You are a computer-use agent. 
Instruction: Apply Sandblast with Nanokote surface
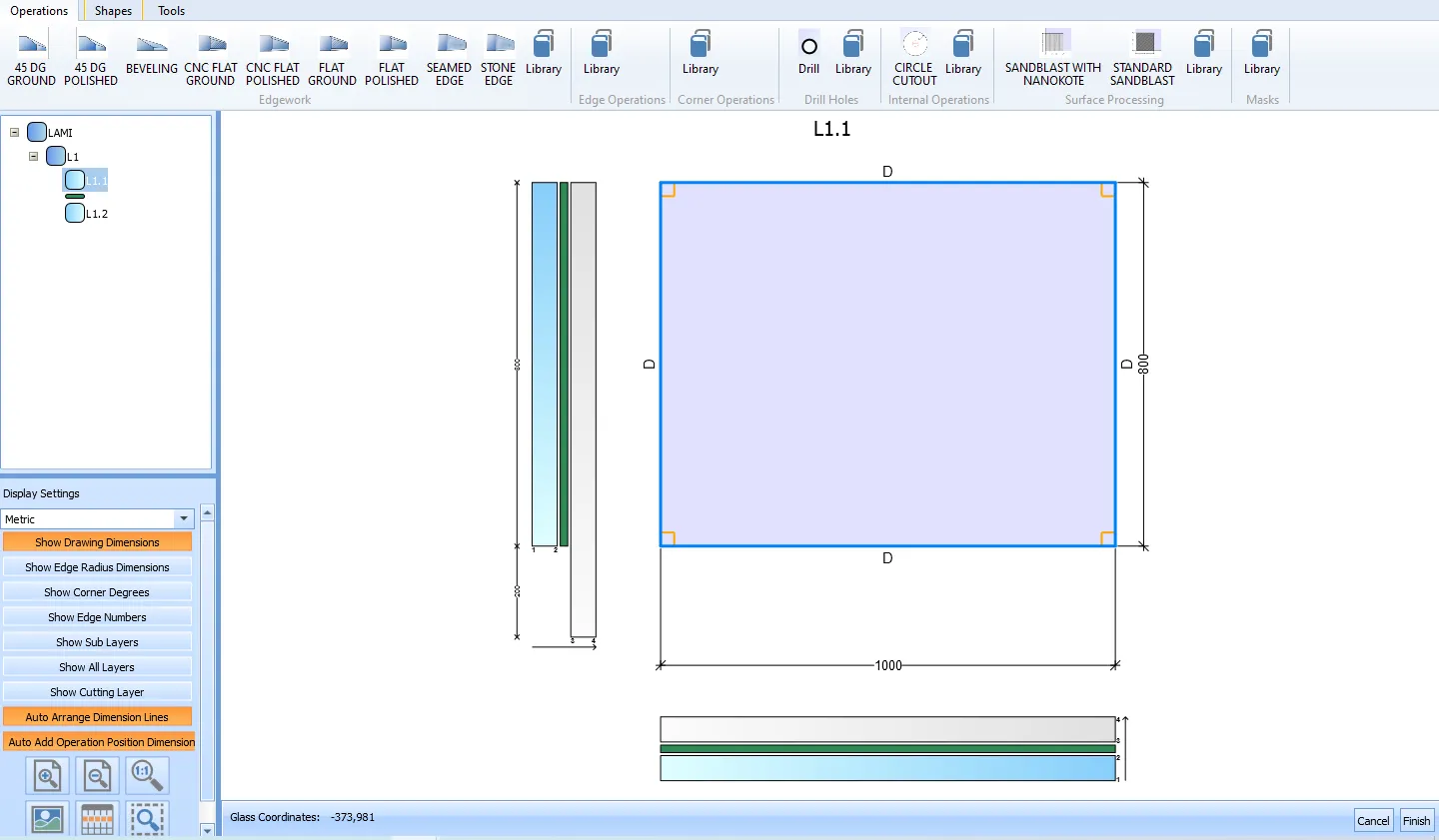[x=1053, y=59]
